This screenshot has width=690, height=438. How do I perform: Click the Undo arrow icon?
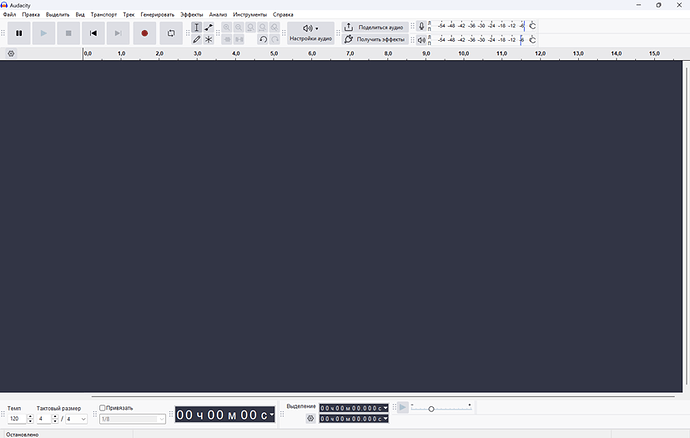click(263, 39)
